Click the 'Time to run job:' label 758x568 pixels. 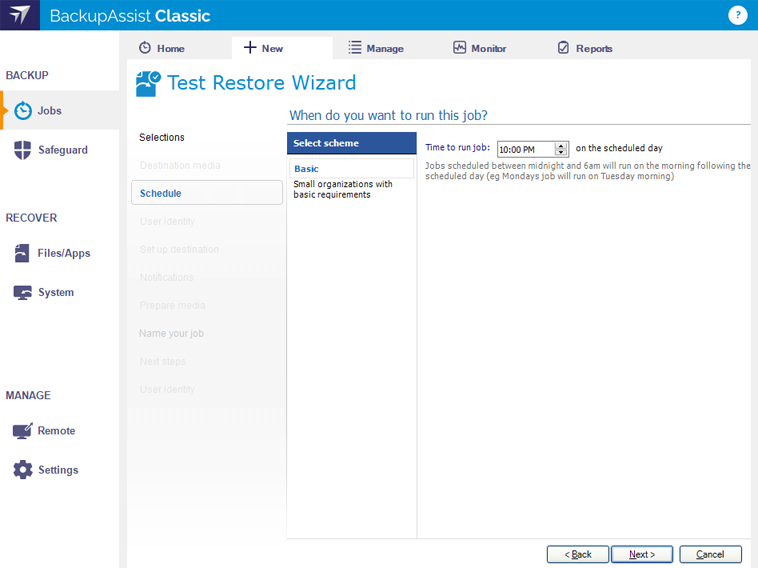point(457,147)
